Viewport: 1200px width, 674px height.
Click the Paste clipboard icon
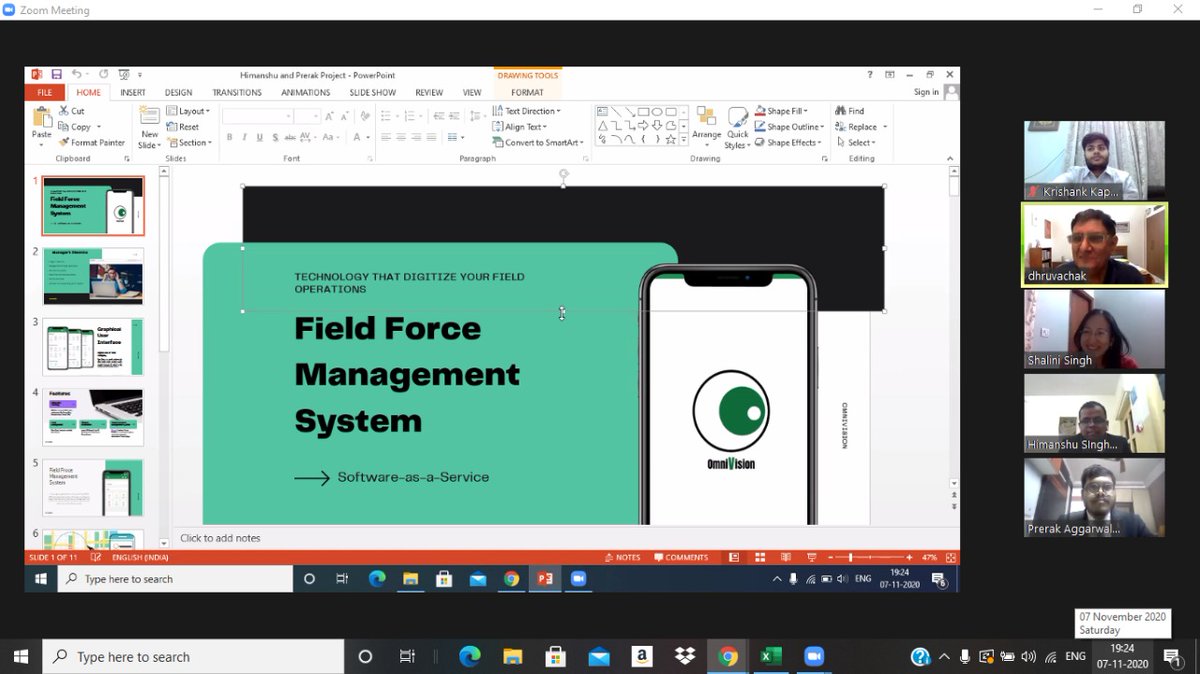(41, 118)
